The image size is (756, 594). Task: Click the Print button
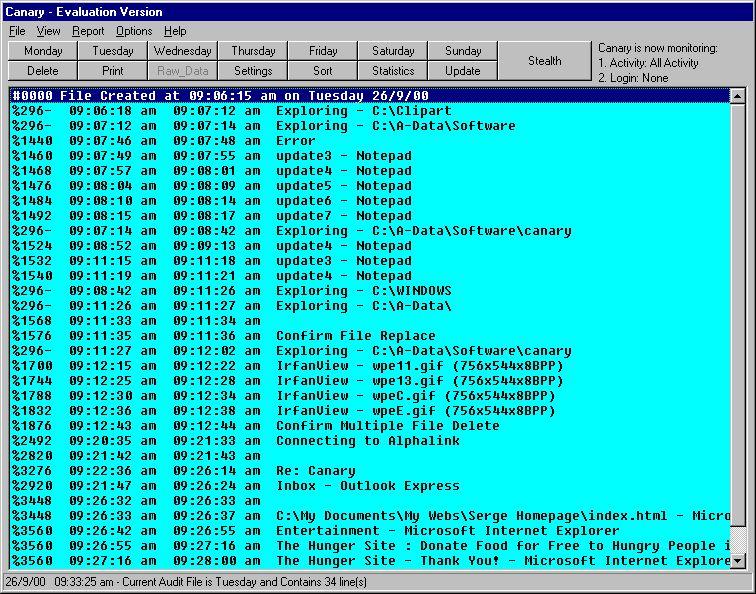click(x=113, y=71)
